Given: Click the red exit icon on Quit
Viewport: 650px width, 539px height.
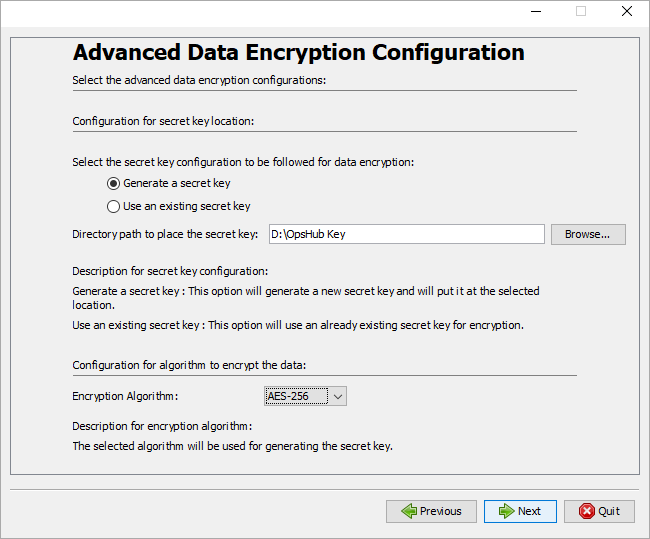Looking at the screenshot, I should [x=586, y=511].
